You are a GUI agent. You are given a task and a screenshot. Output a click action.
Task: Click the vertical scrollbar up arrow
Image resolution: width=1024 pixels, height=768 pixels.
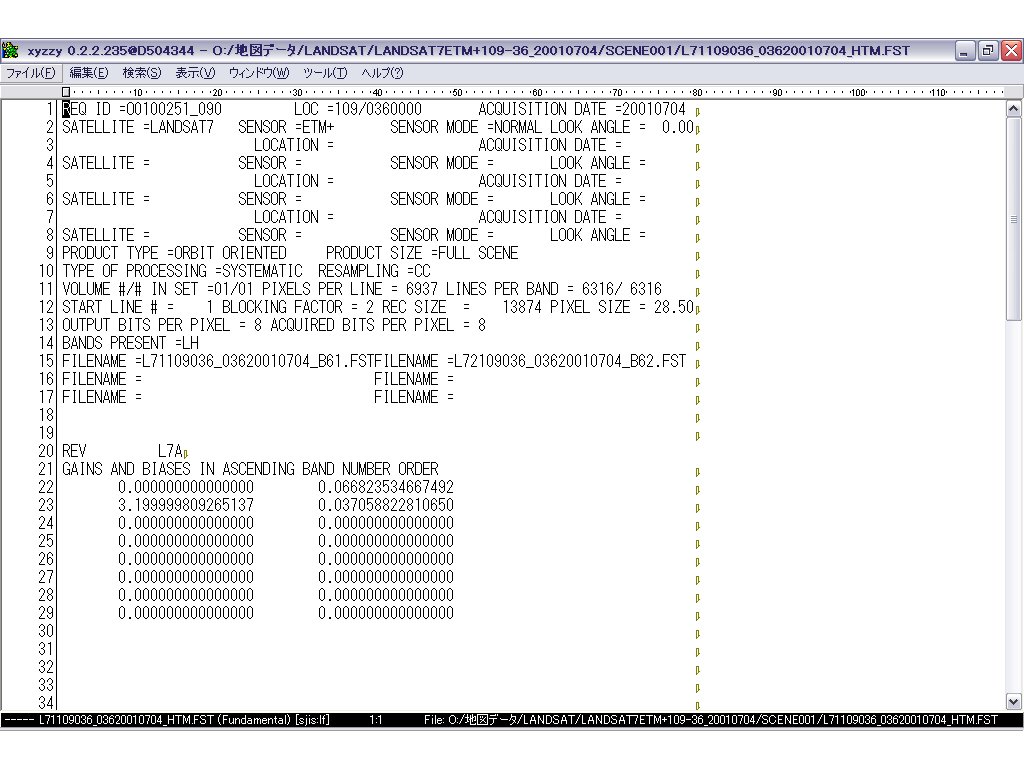pos(1014,108)
